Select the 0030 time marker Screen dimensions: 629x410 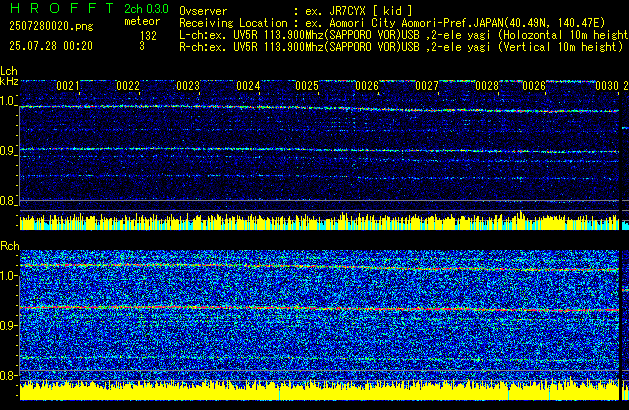coord(607,86)
